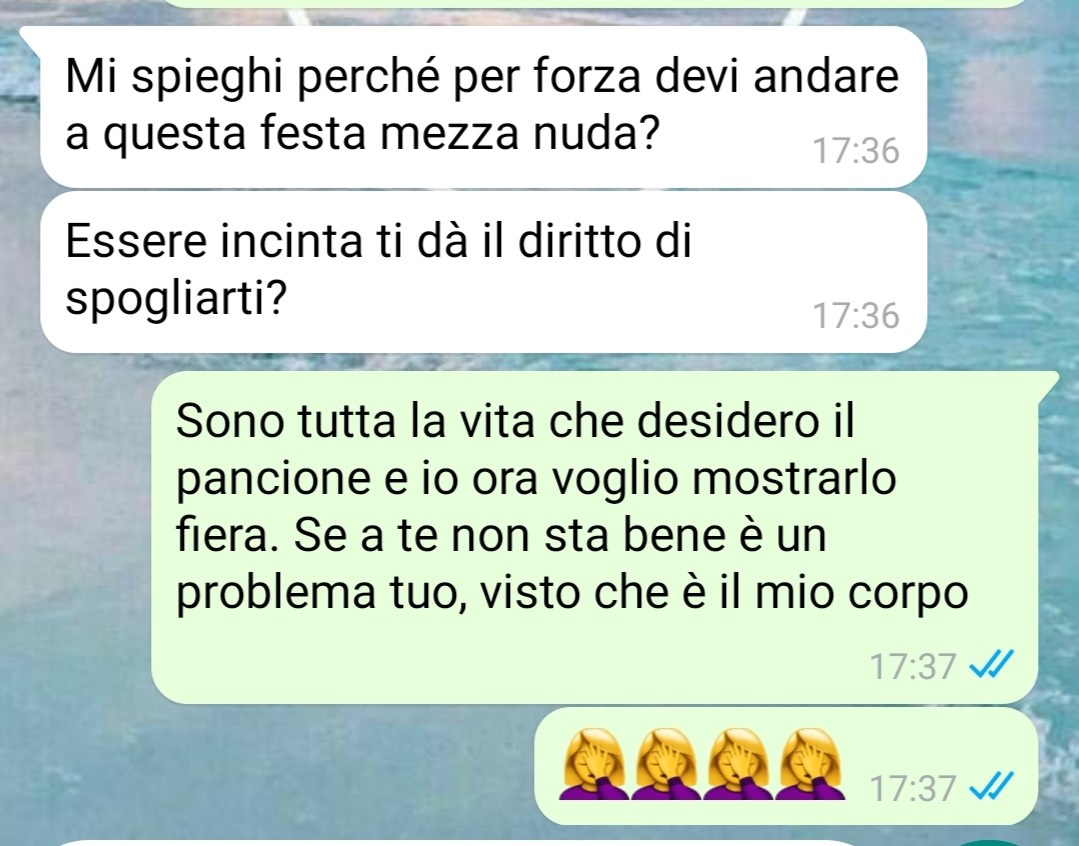Screen dimensions: 1079x846
Task: Tap the phrase 'è il mio corpo' in green message
Action: tap(823, 593)
